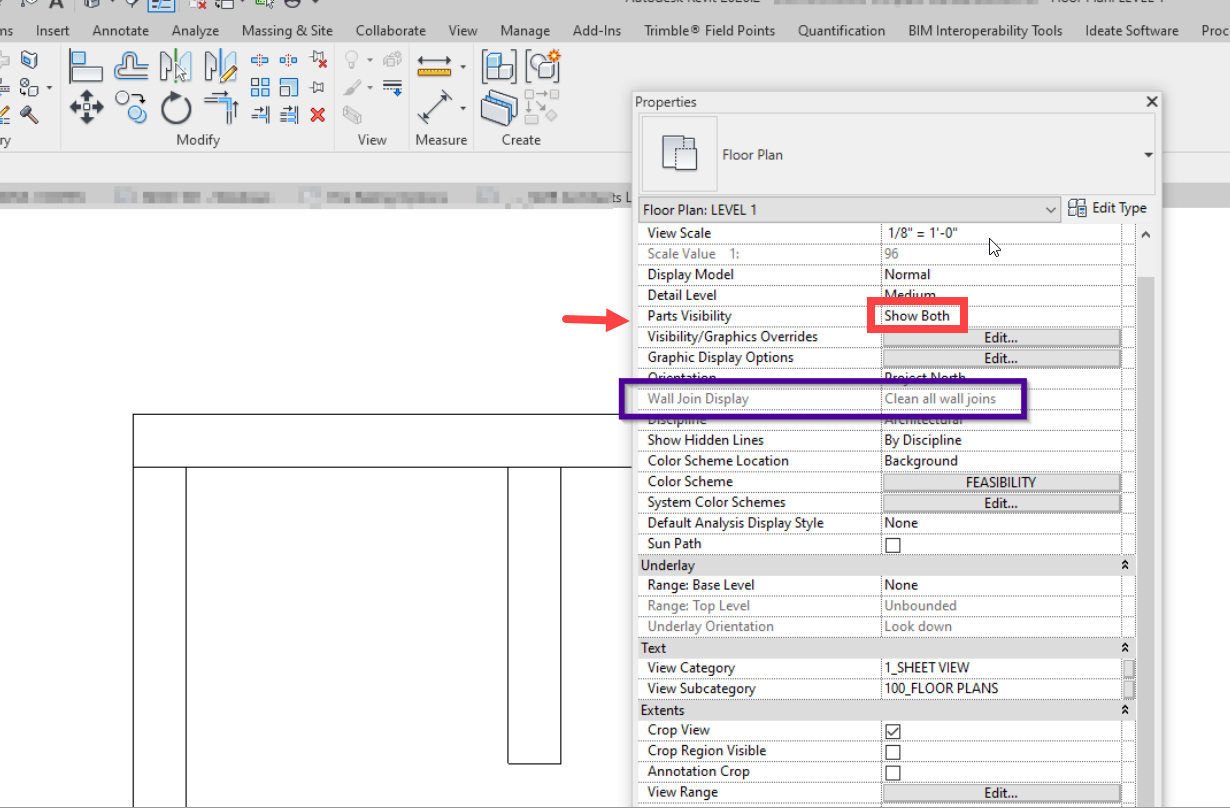Select the Rotate tool
Image resolution: width=1230 pixels, height=808 pixels.
tap(176, 108)
